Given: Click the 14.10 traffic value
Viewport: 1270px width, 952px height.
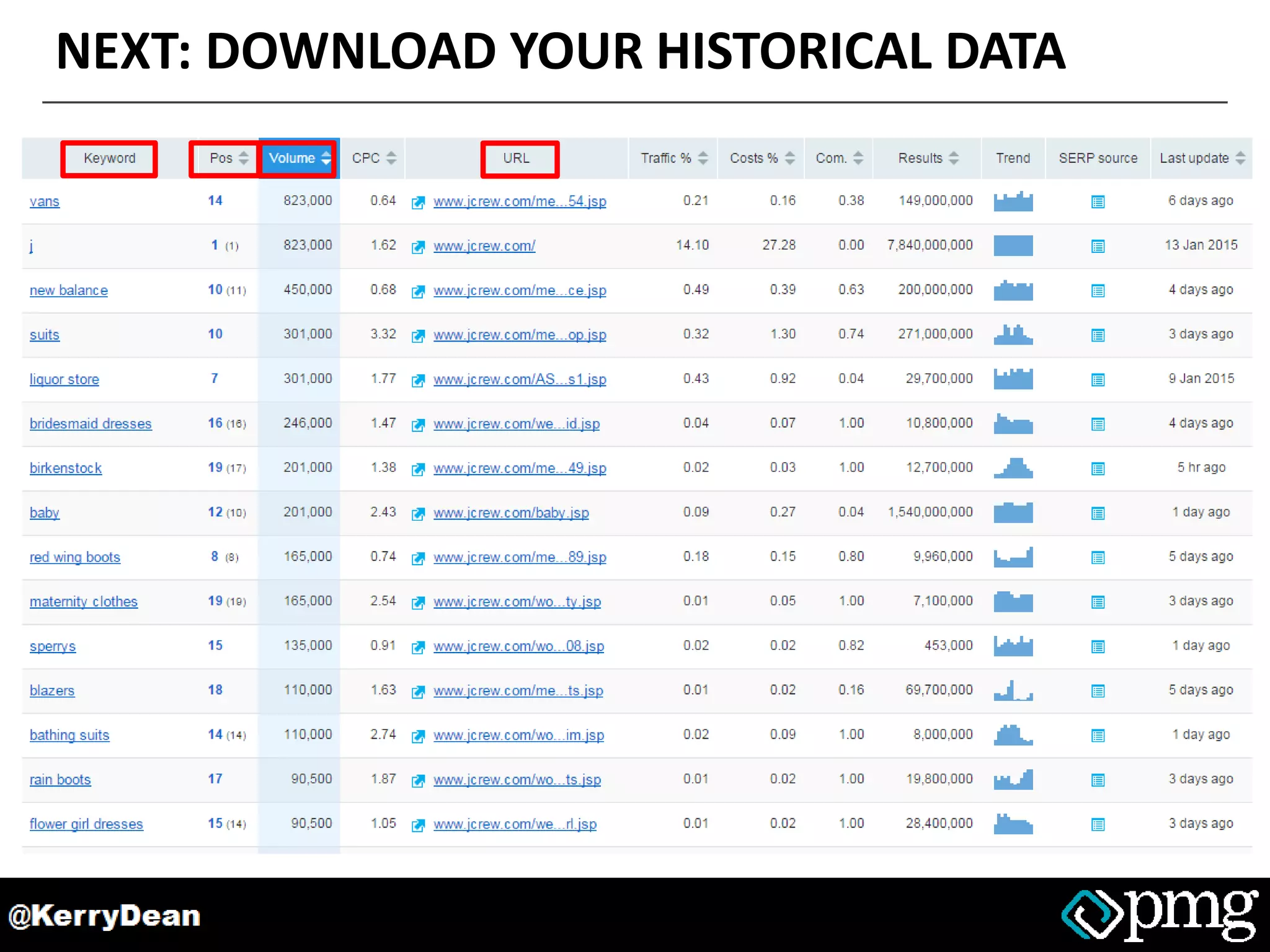Looking at the screenshot, I should (x=692, y=245).
